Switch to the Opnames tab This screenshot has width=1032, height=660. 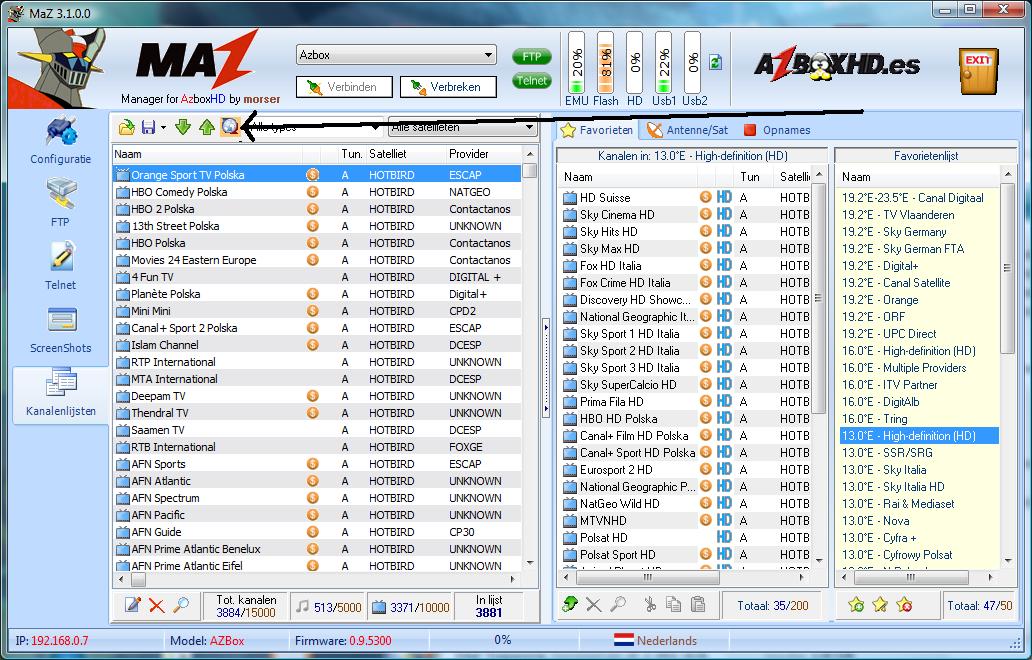click(777, 130)
